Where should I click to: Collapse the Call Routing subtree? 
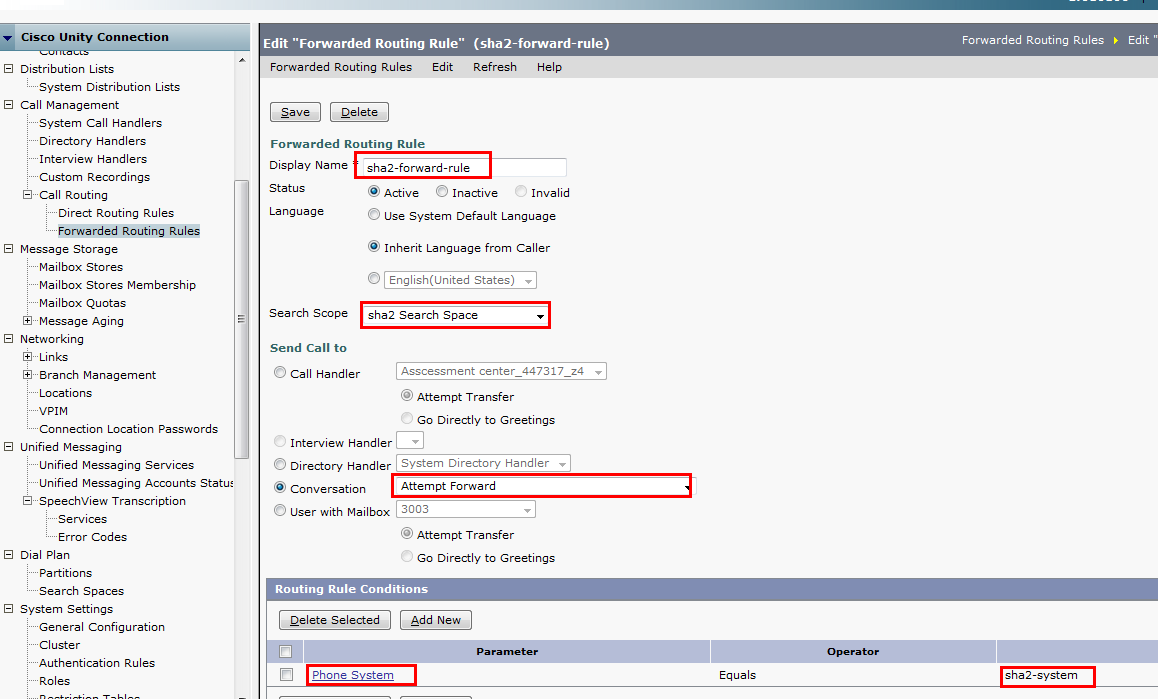coord(27,195)
